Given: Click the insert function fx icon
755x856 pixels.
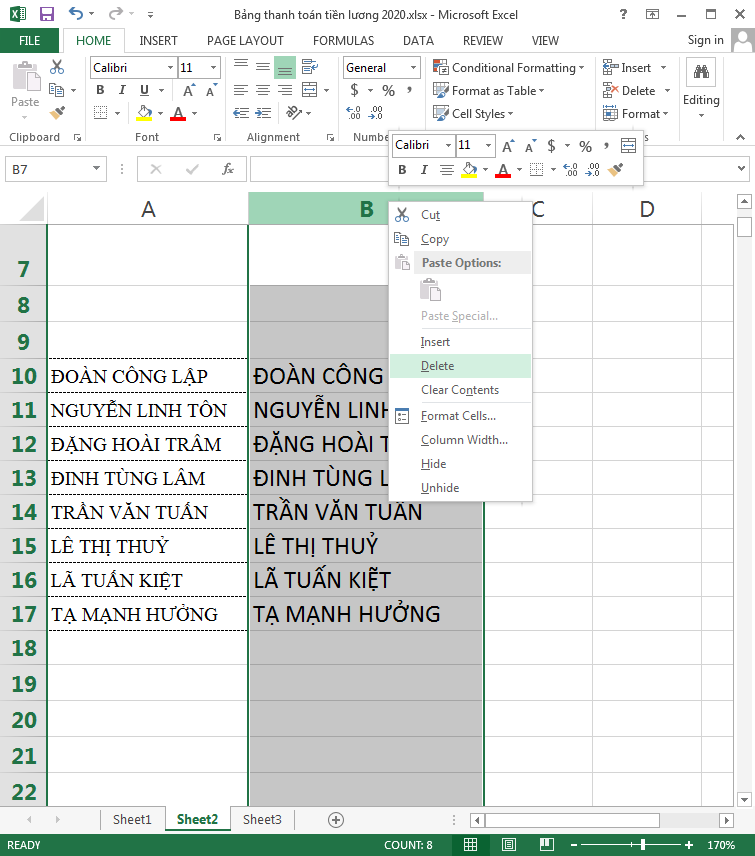Looking at the screenshot, I should 228,169.
